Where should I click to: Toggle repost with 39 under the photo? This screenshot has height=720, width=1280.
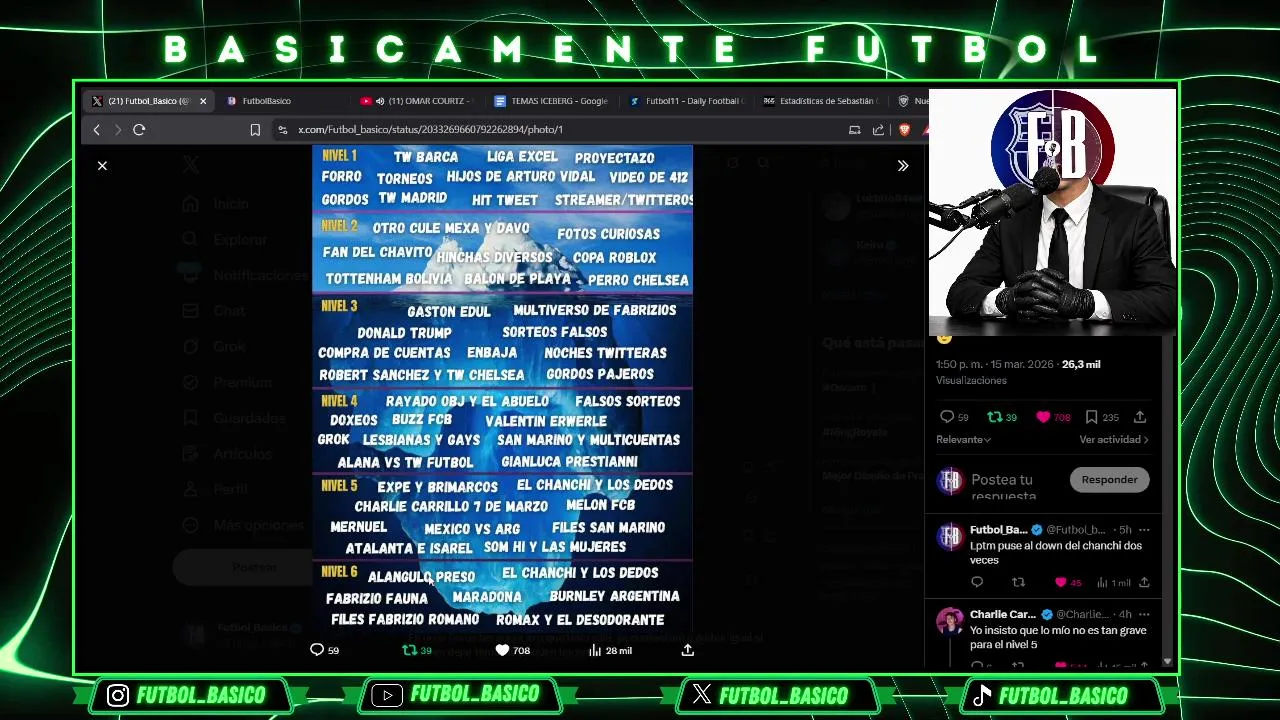[417, 650]
